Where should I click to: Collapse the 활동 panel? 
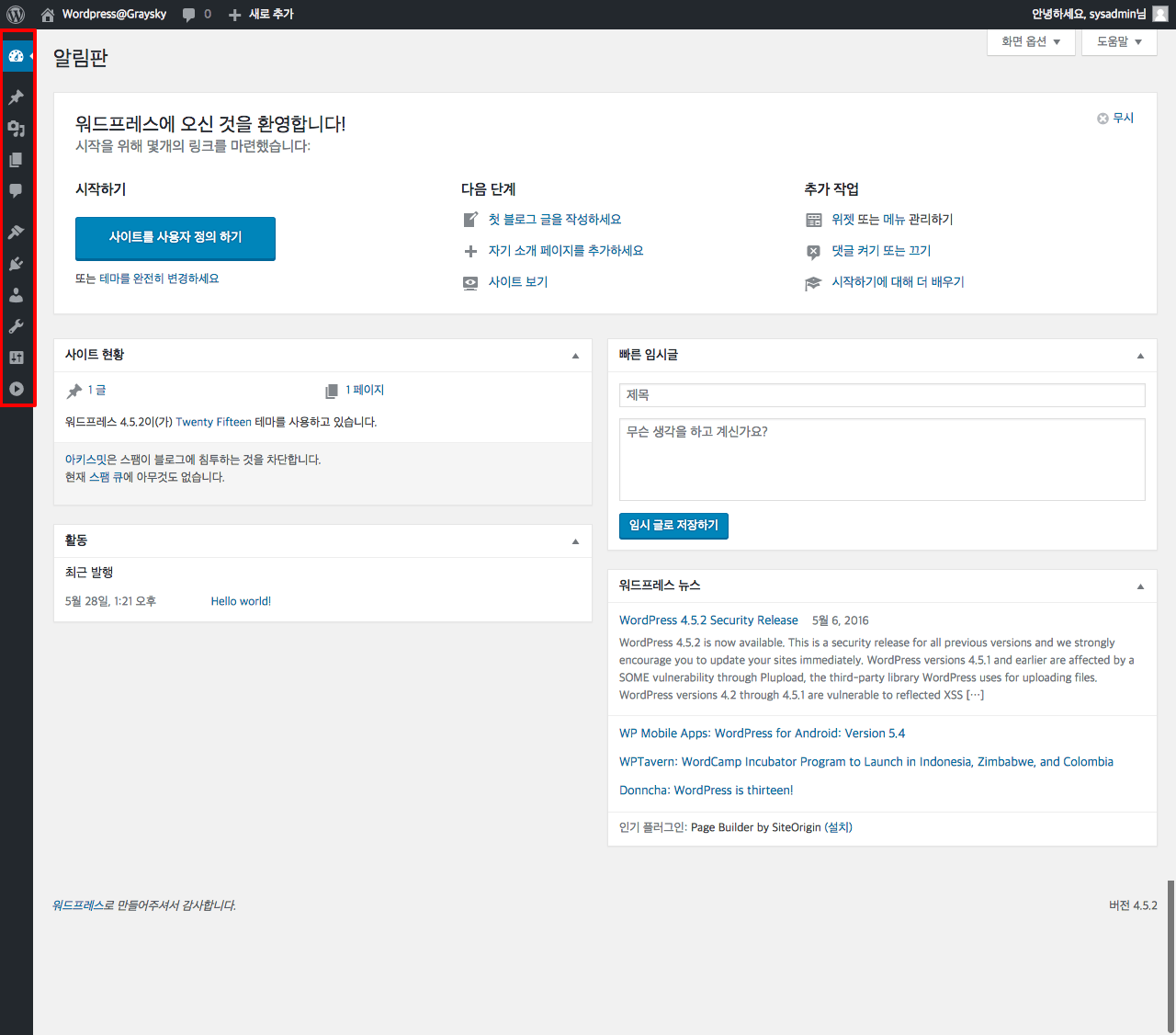(575, 541)
